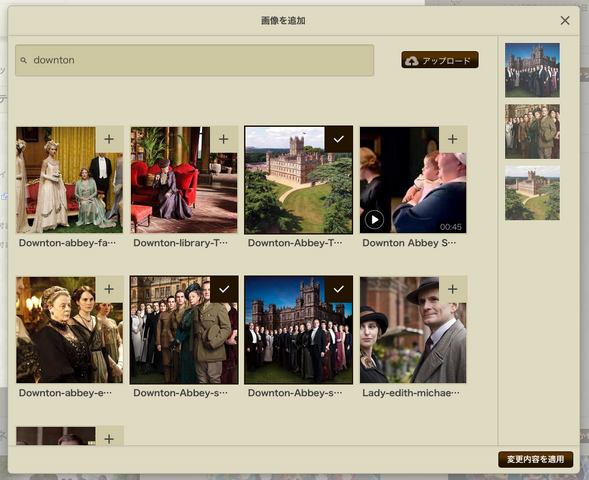Uncheck the soldiers group Downton-Abbey-s… image
Image resolution: width=589 pixels, height=480 pixels.
[224, 289]
